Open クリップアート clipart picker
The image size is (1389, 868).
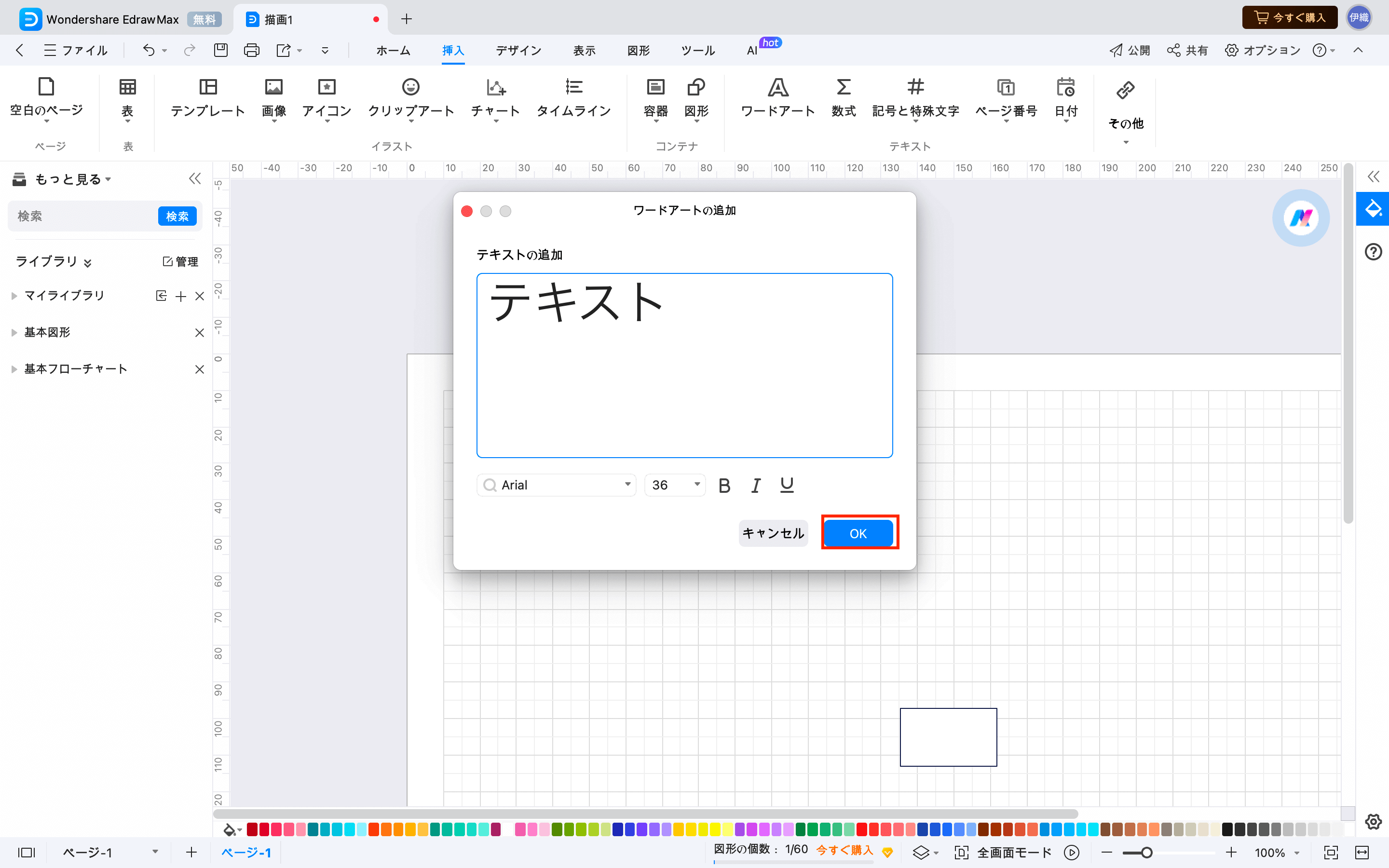click(x=411, y=98)
